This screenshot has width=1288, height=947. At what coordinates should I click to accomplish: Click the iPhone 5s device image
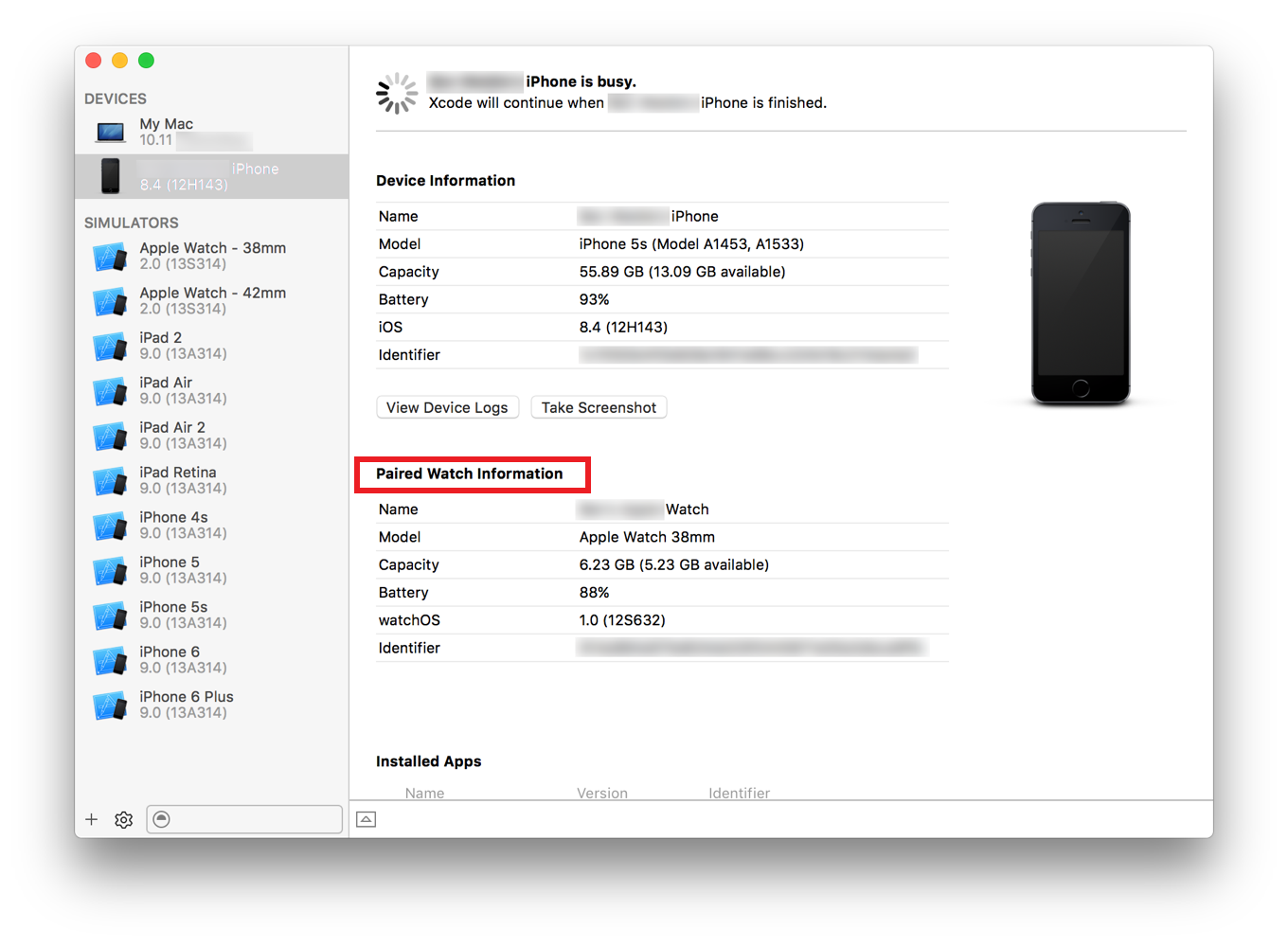1081,303
